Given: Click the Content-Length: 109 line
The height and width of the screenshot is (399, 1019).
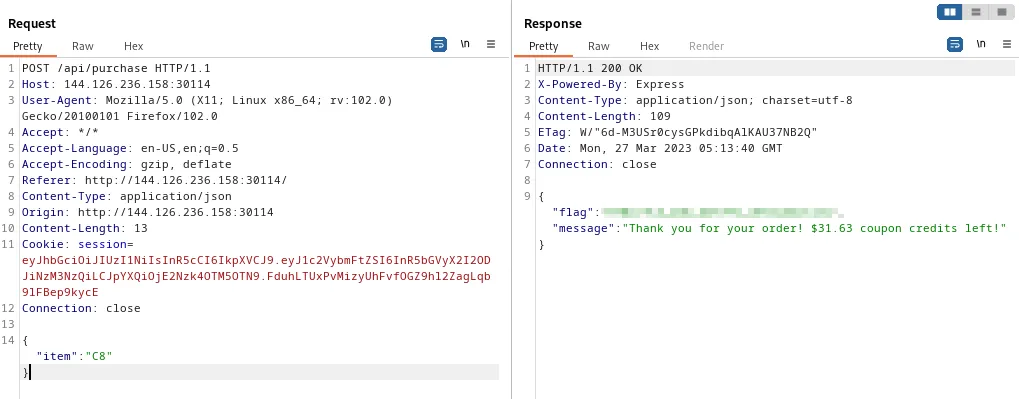Looking at the screenshot, I should (604, 116).
